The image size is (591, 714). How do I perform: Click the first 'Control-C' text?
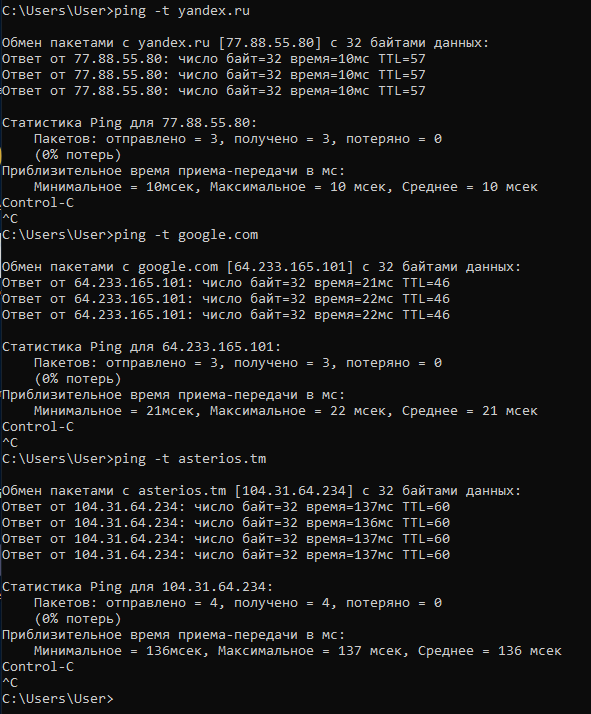[x=38, y=203]
